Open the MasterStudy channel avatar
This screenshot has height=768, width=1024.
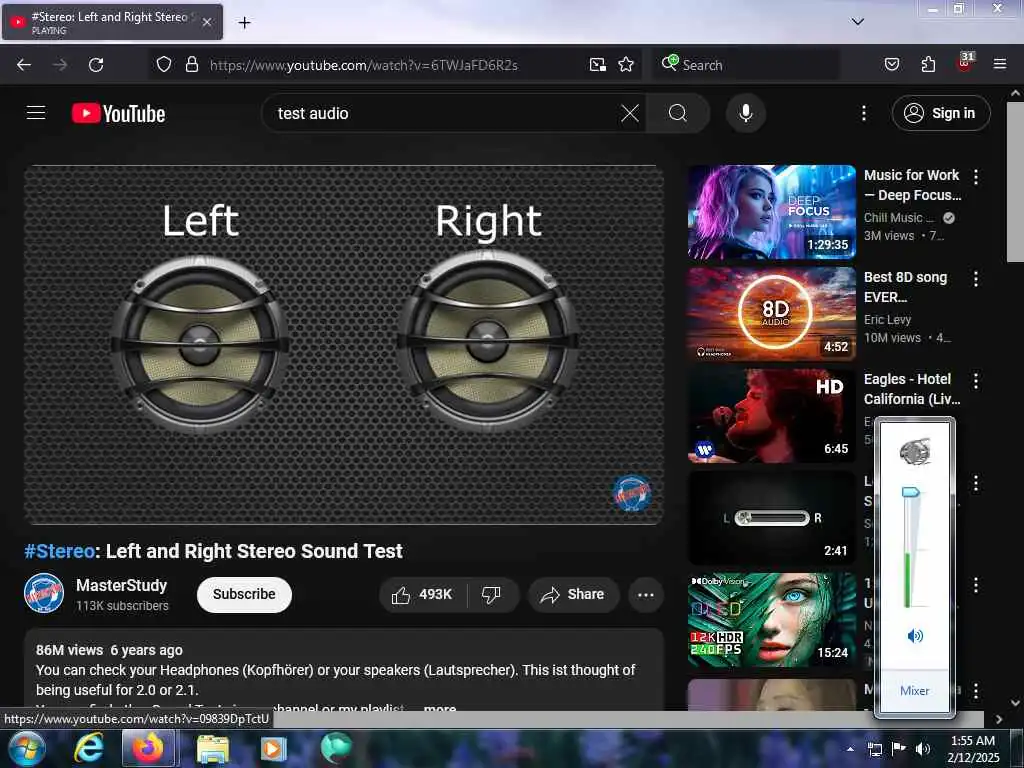[x=44, y=594]
